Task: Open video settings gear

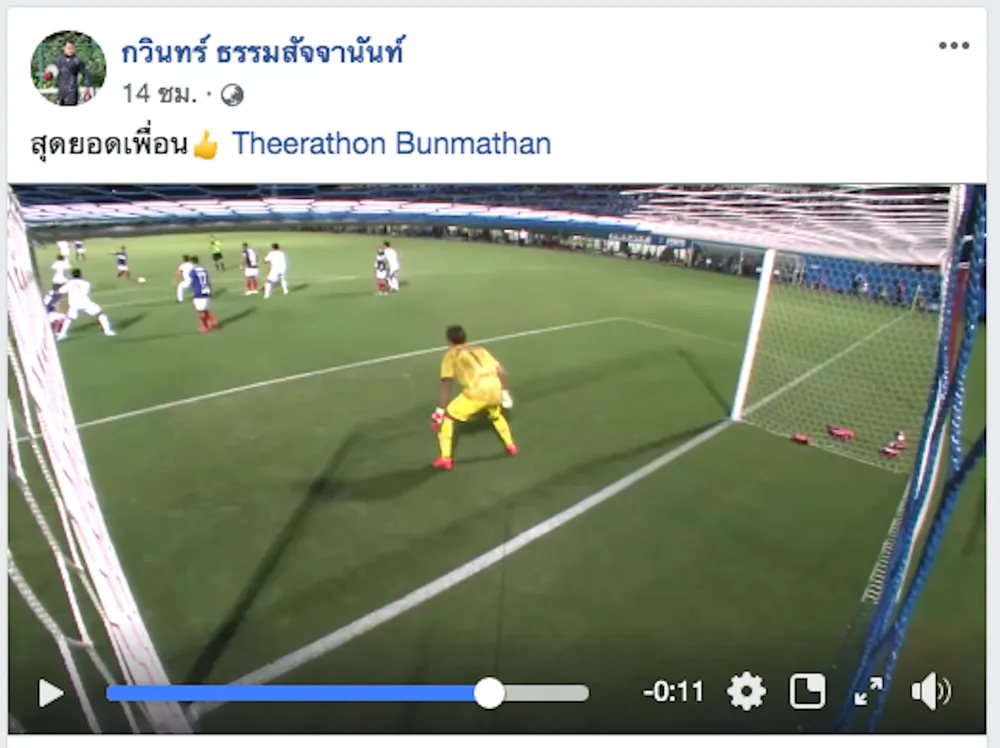Action: click(x=746, y=692)
